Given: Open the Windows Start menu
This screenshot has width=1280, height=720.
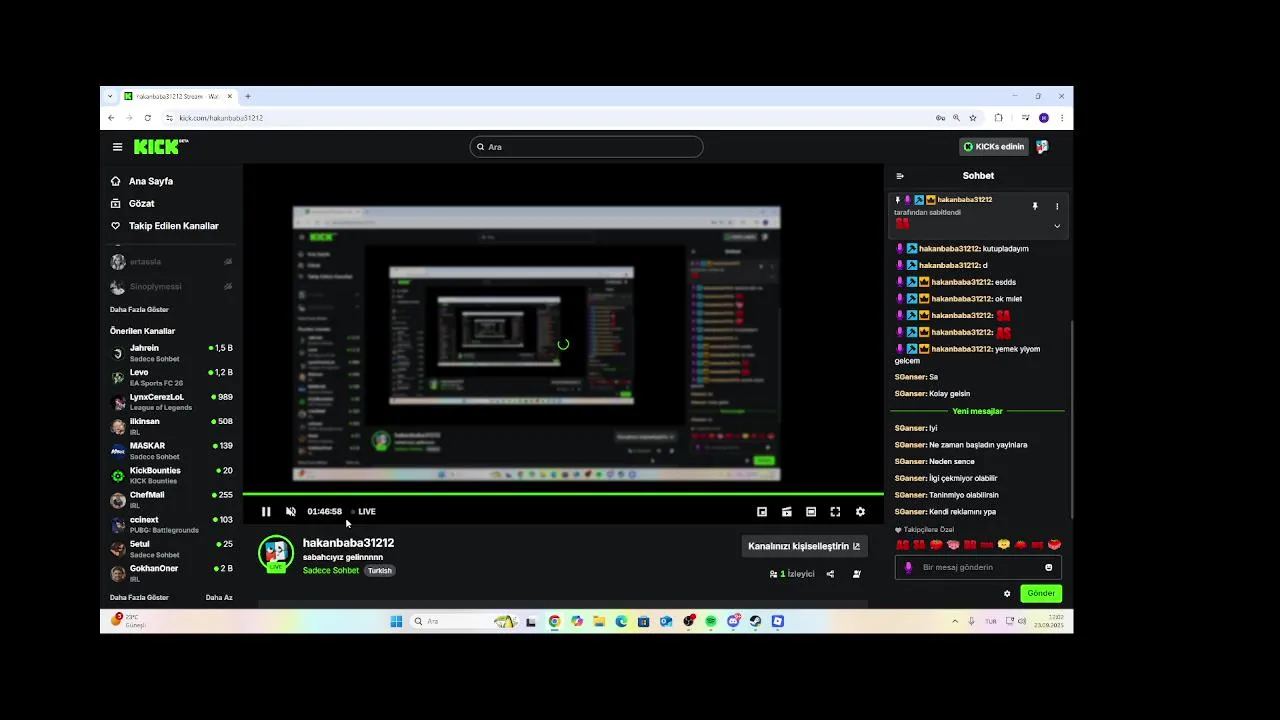Looking at the screenshot, I should coord(396,621).
